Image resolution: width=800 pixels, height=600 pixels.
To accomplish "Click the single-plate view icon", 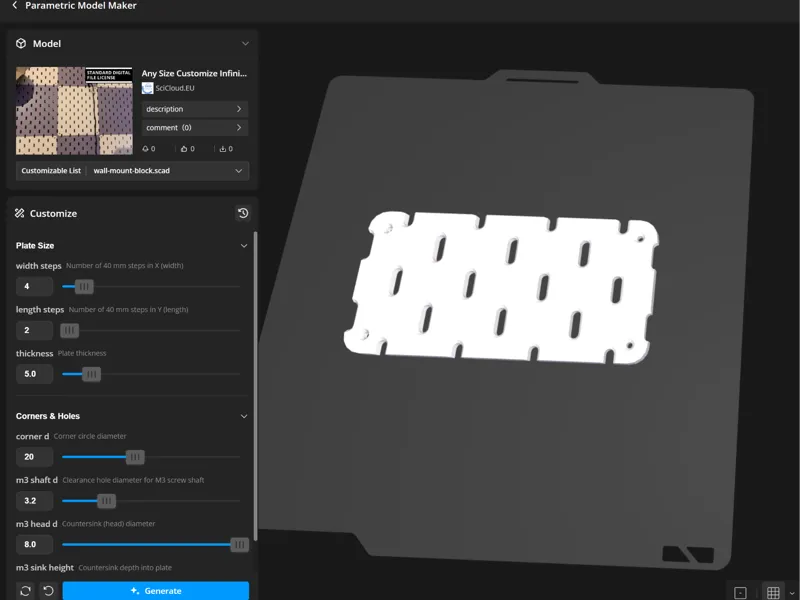I will [x=740, y=592].
